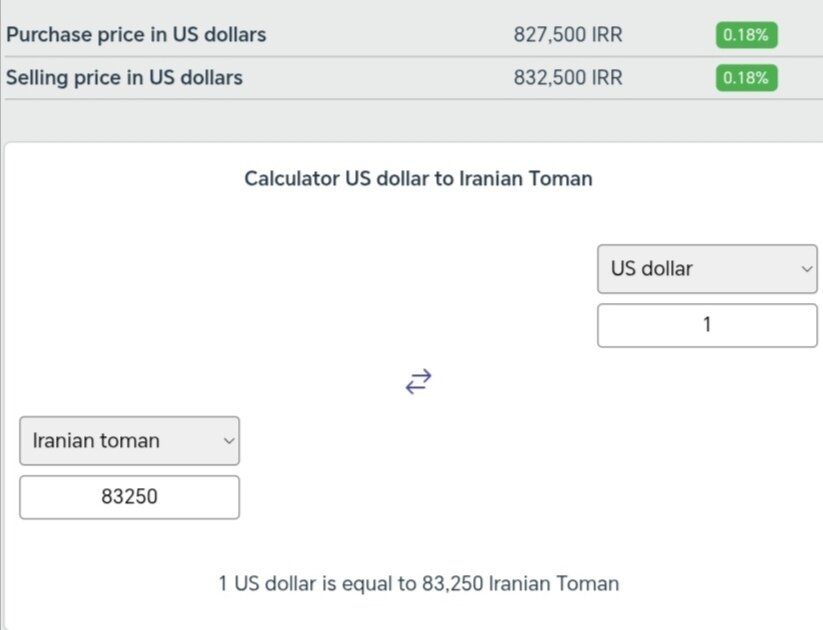The width and height of the screenshot is (823, 630).
Task: Click the US dollar amount input showing 1
Action: point(707,324)
